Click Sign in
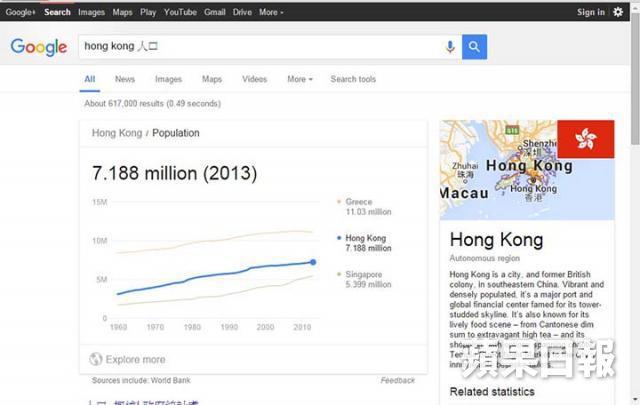 (x=591, y=12)
